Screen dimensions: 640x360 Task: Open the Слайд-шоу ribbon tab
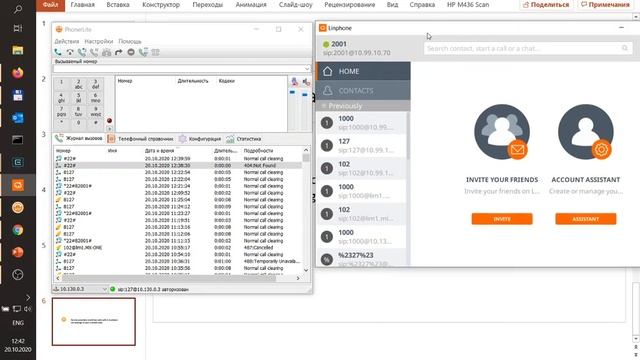[296, 5]
